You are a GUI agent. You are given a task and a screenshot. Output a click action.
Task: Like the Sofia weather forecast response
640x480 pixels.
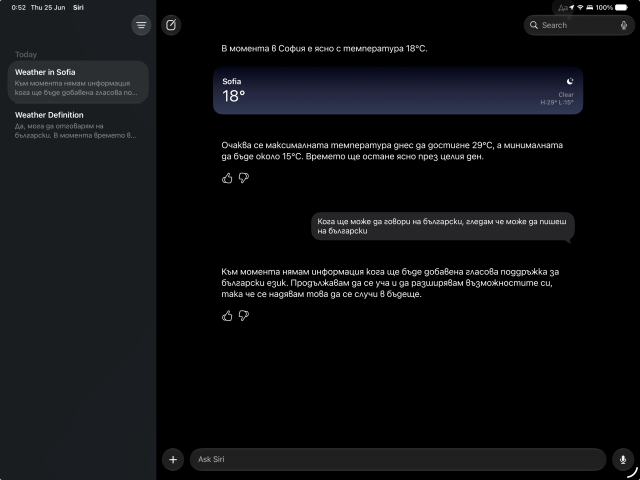tap(227, 178)
